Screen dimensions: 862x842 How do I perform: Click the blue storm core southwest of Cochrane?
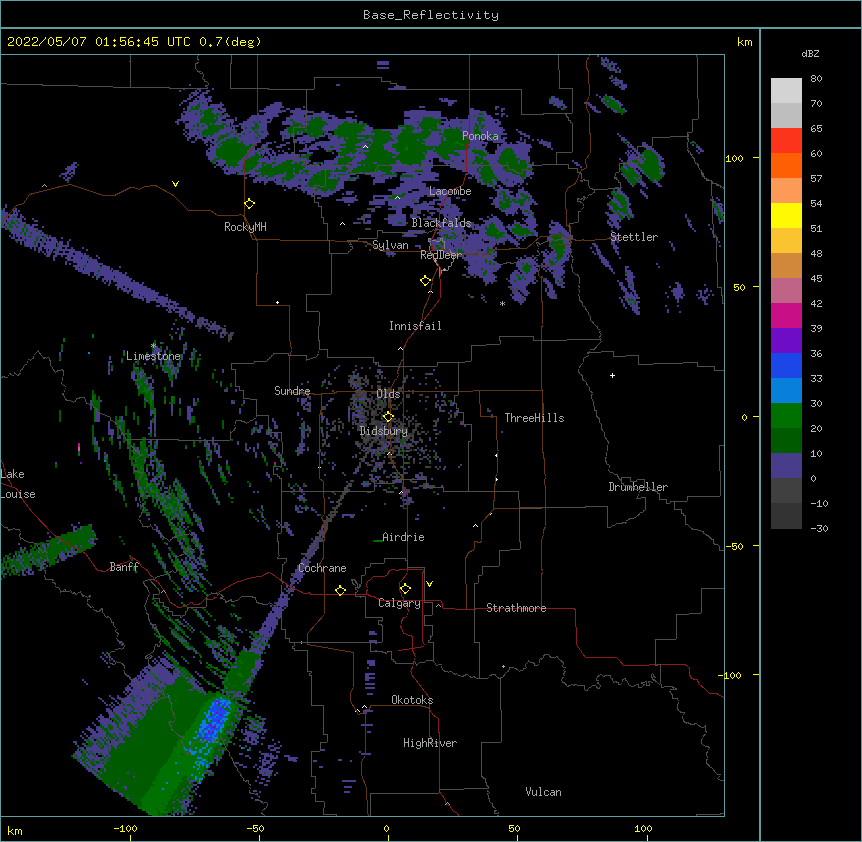(215, 718)
